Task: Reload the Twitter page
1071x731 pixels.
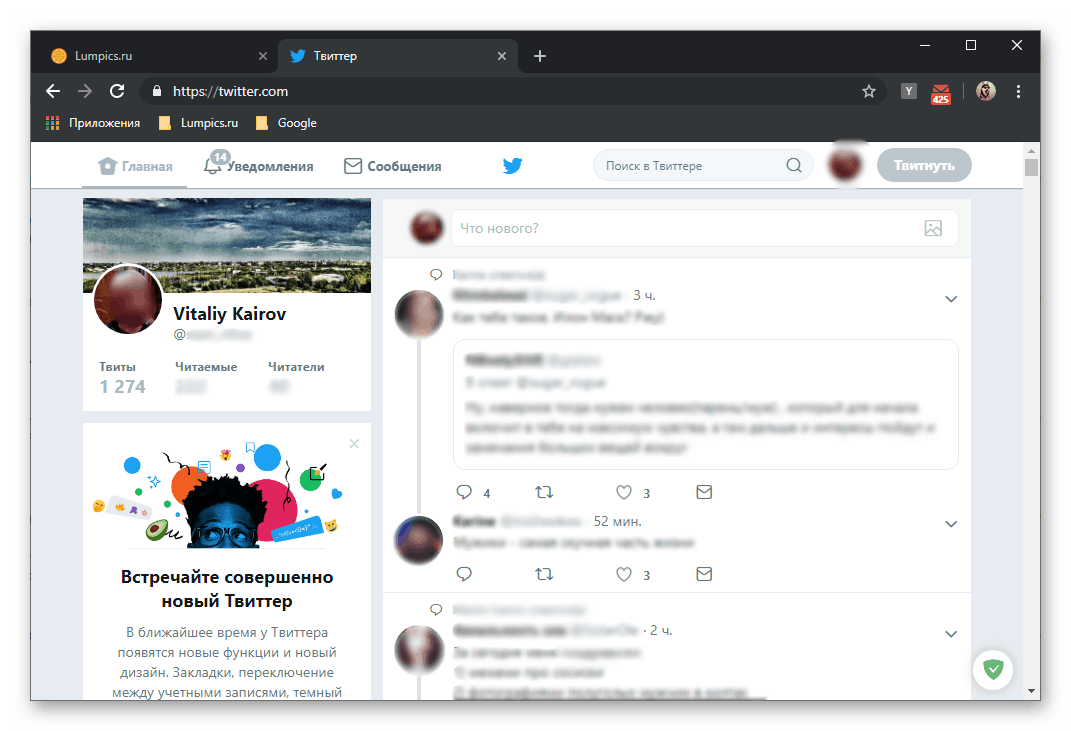Action: (x=117, y=91)
